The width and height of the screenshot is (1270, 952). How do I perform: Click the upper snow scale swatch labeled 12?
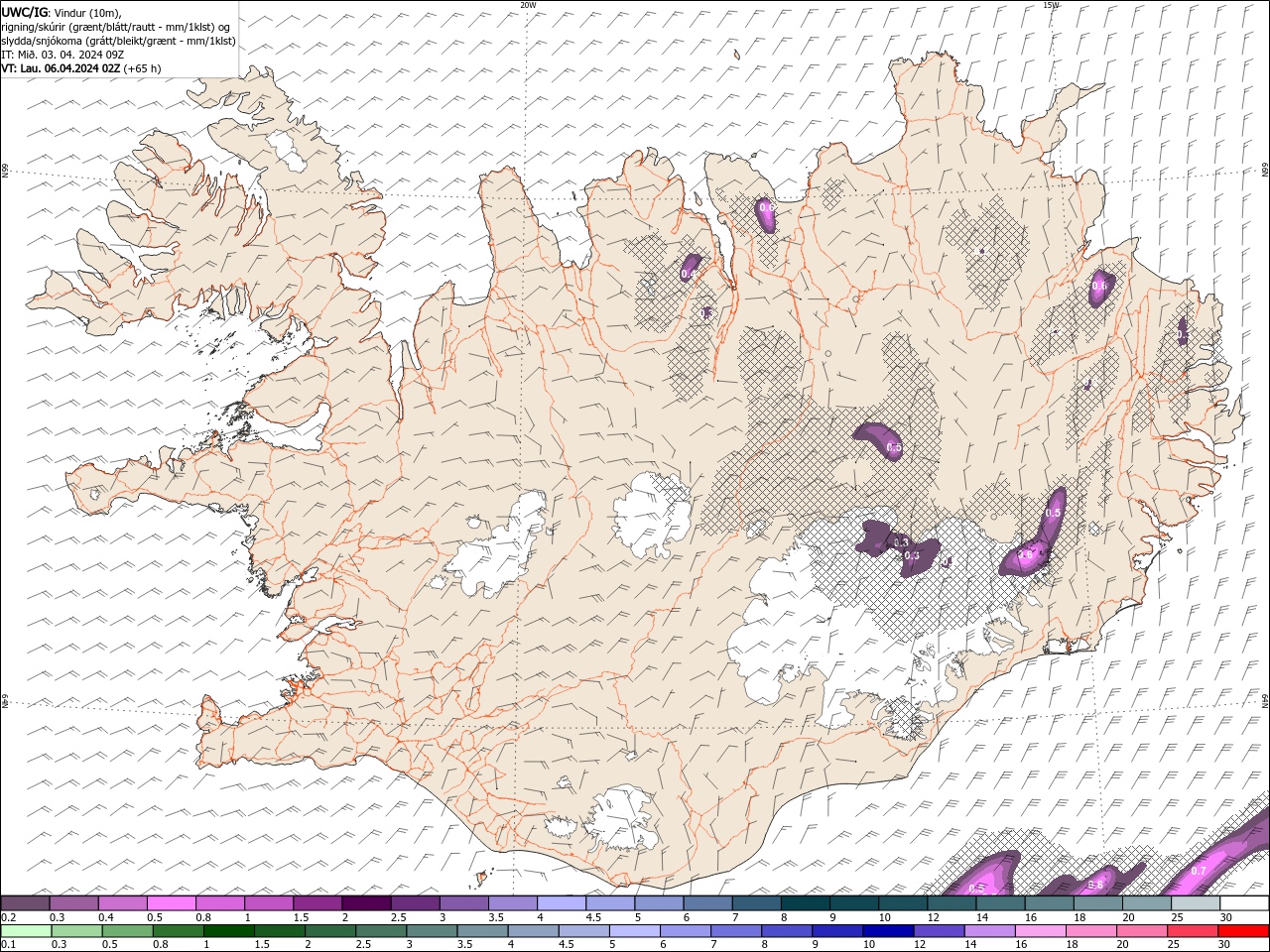(951, 903)
